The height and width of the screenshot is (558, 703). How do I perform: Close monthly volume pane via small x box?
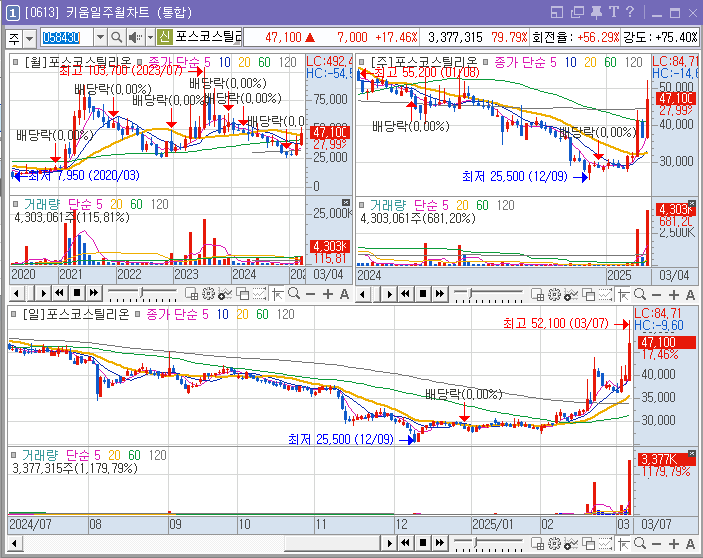(x=346, y=203)
